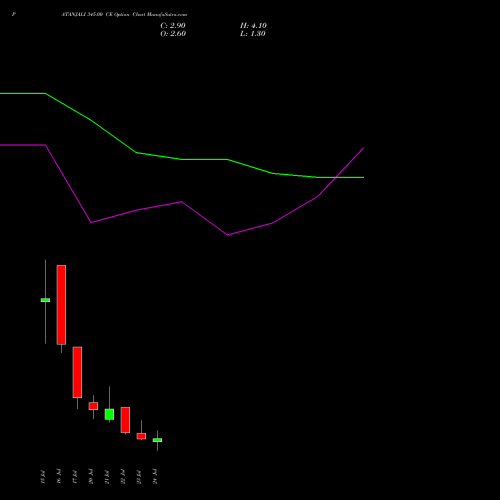
Task: Click the close value 'C: 2.90'
Action: click(173, 26)
